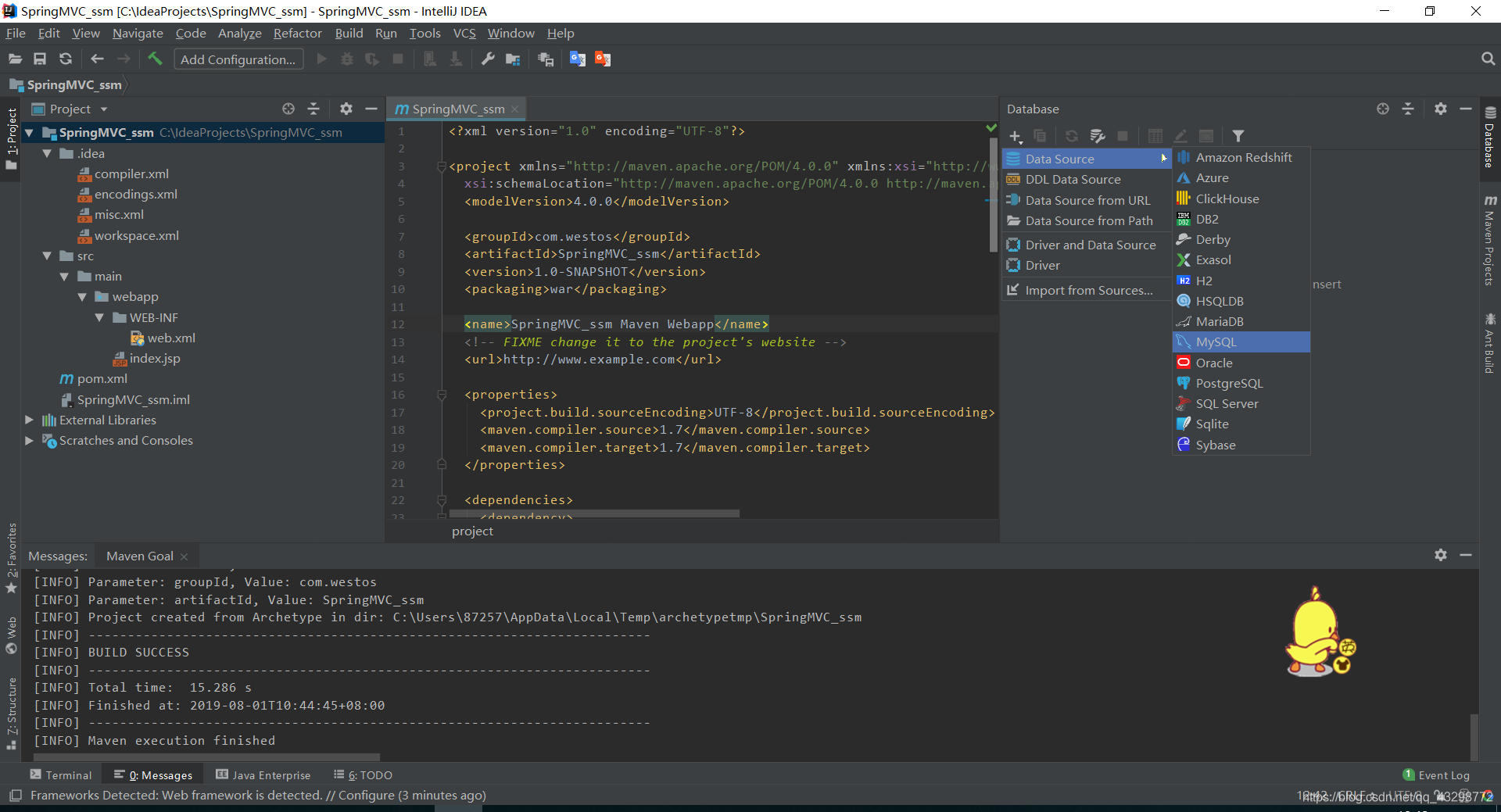Open the TODO tool tab

tap(363, 775)
